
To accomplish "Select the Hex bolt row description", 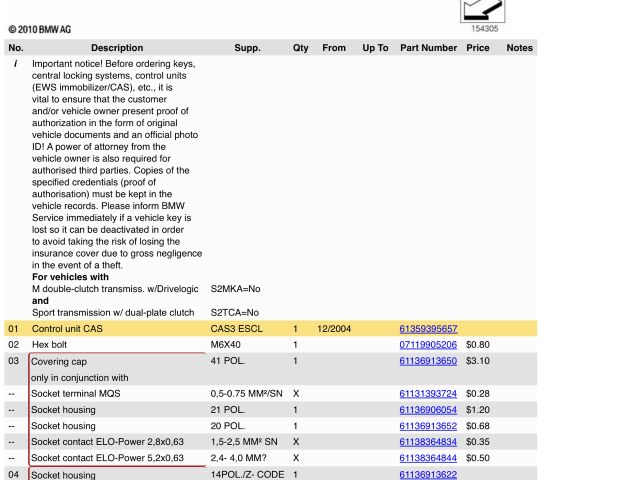I will pyautogui.click(x=49, y=345).
